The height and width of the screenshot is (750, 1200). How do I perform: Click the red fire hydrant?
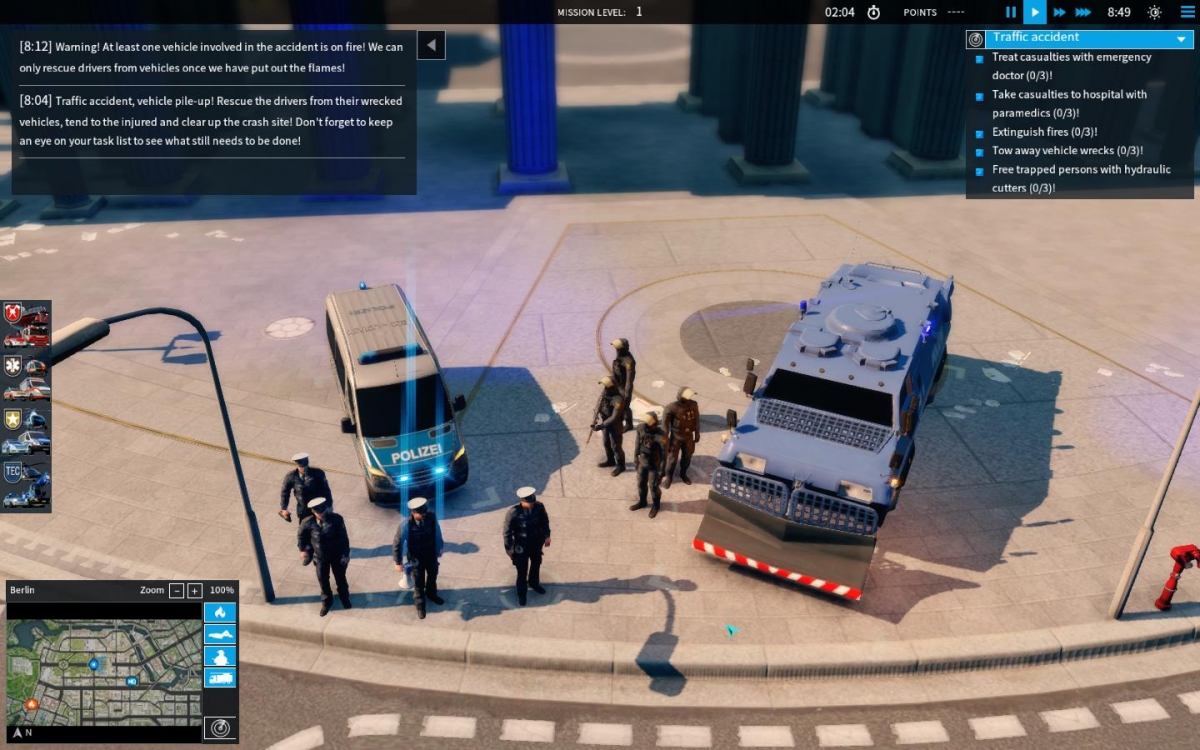click(x=1179, y=576)
